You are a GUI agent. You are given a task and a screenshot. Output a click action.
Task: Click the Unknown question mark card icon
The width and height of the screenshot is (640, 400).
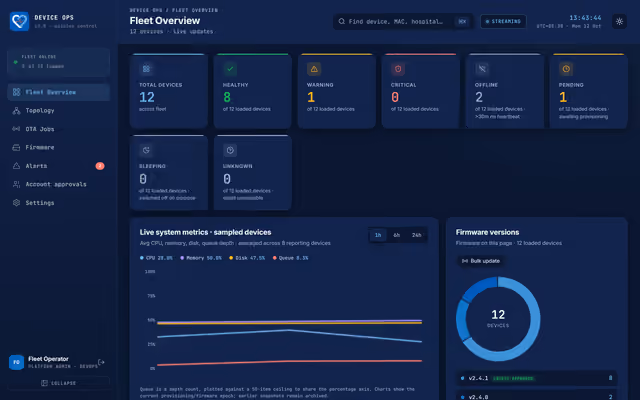pos(230,150)
